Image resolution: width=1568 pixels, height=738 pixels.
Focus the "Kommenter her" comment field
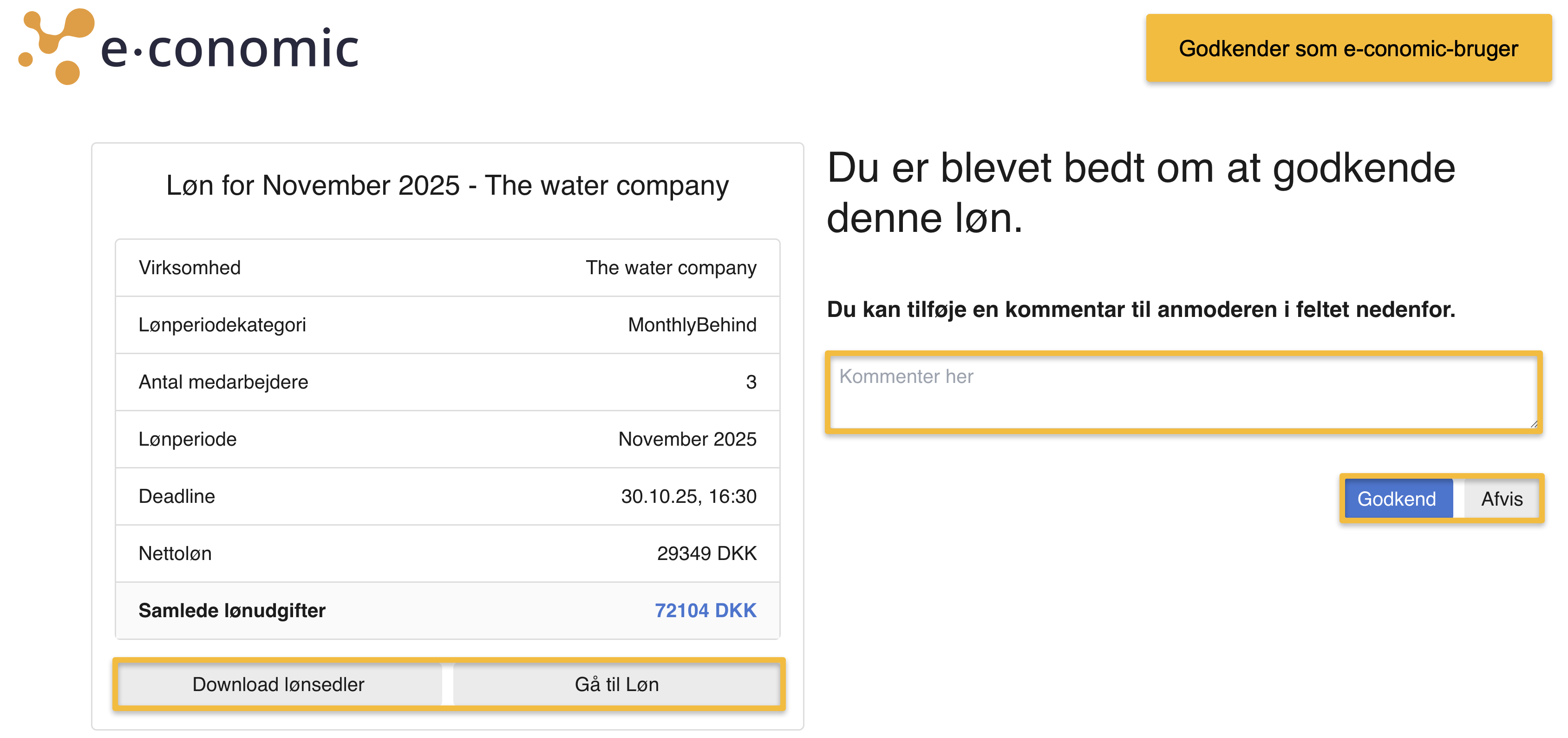[1182, 392]
